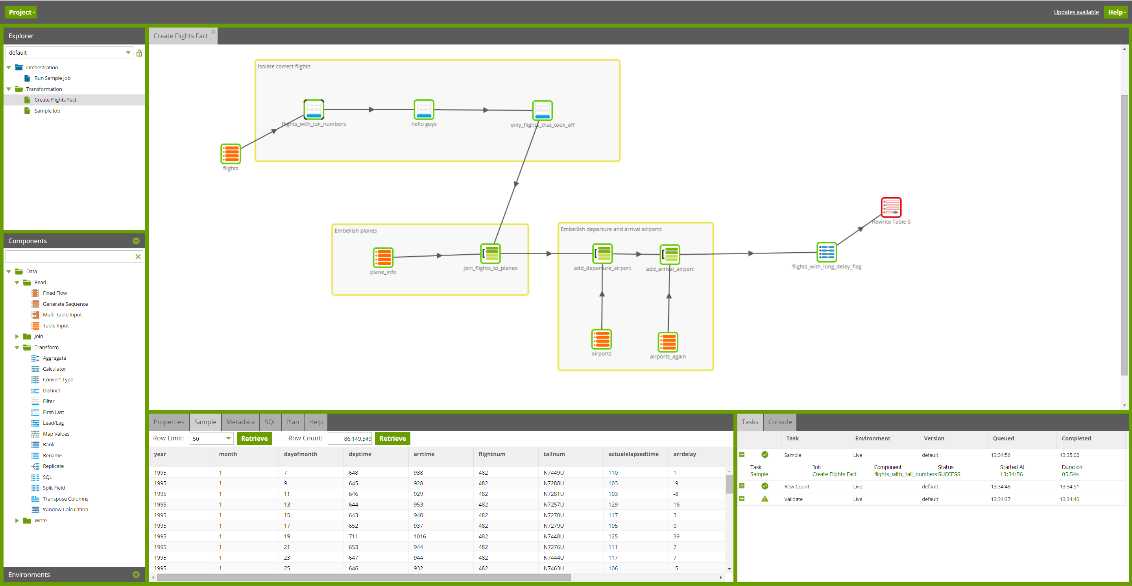Collapse the Components panel with its green button

coord(136,241)
